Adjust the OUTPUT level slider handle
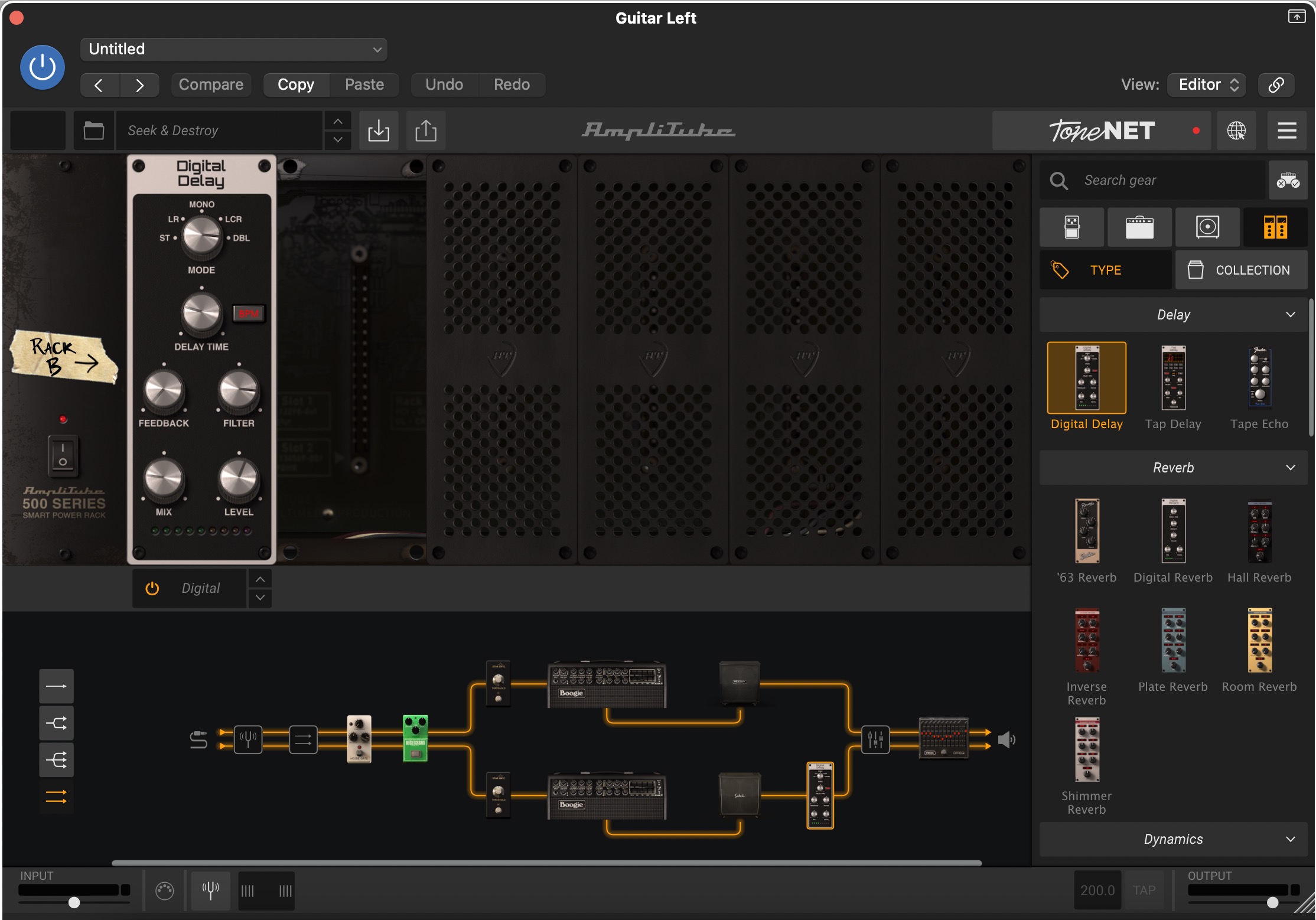 pos(1272,902)
